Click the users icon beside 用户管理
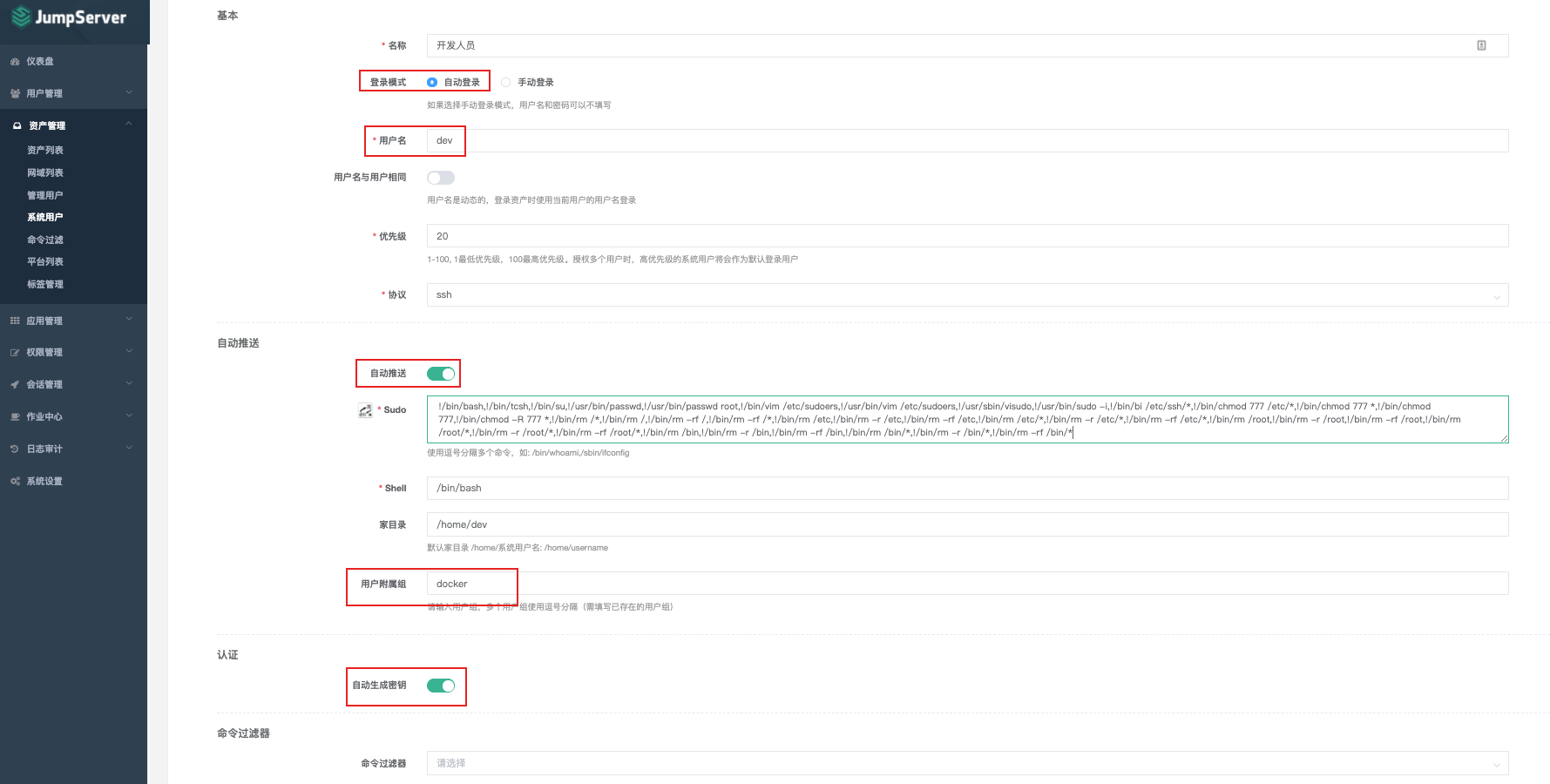The height and width of the screenshot is (784, 1550). point(15,93)
